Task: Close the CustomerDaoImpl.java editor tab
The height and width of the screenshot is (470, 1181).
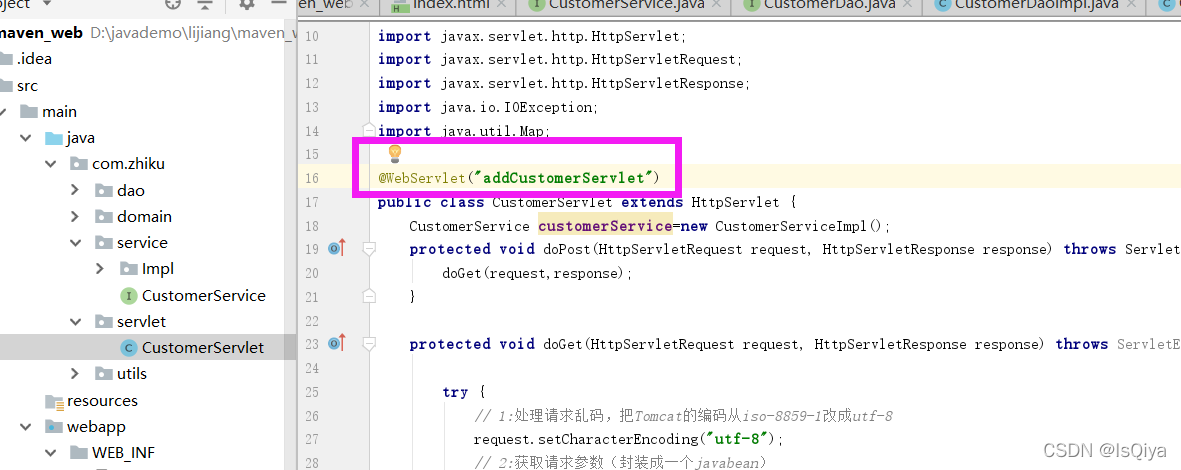Action: [1131, 5]
